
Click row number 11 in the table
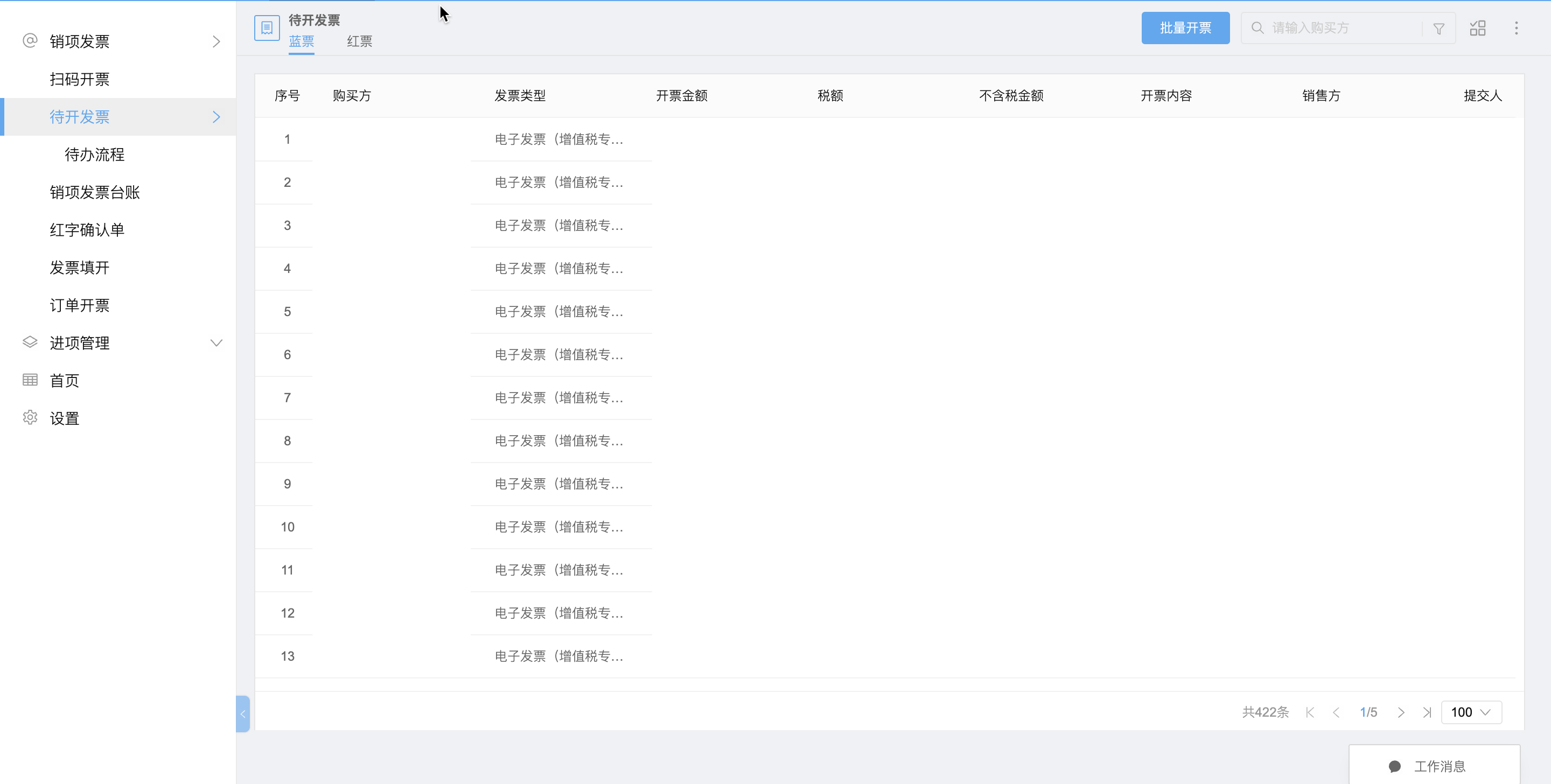tap(287, 570)
